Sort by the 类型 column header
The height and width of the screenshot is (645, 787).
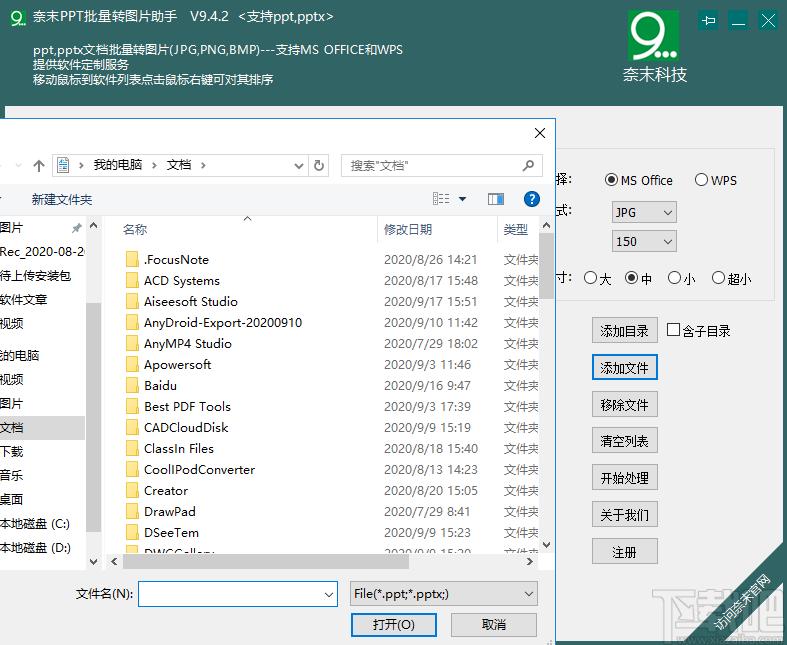[x=515, y=229]
